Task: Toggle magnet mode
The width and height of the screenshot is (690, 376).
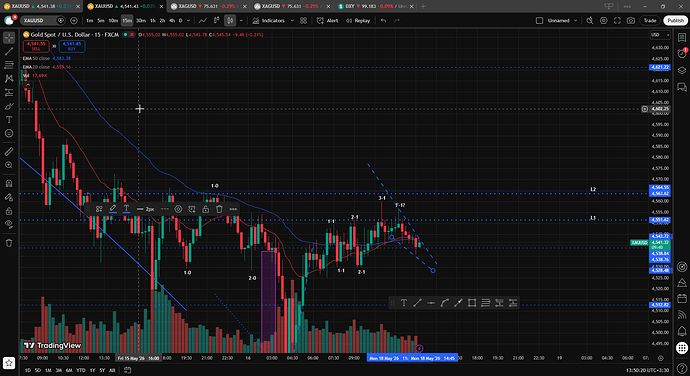Action: 9,183
